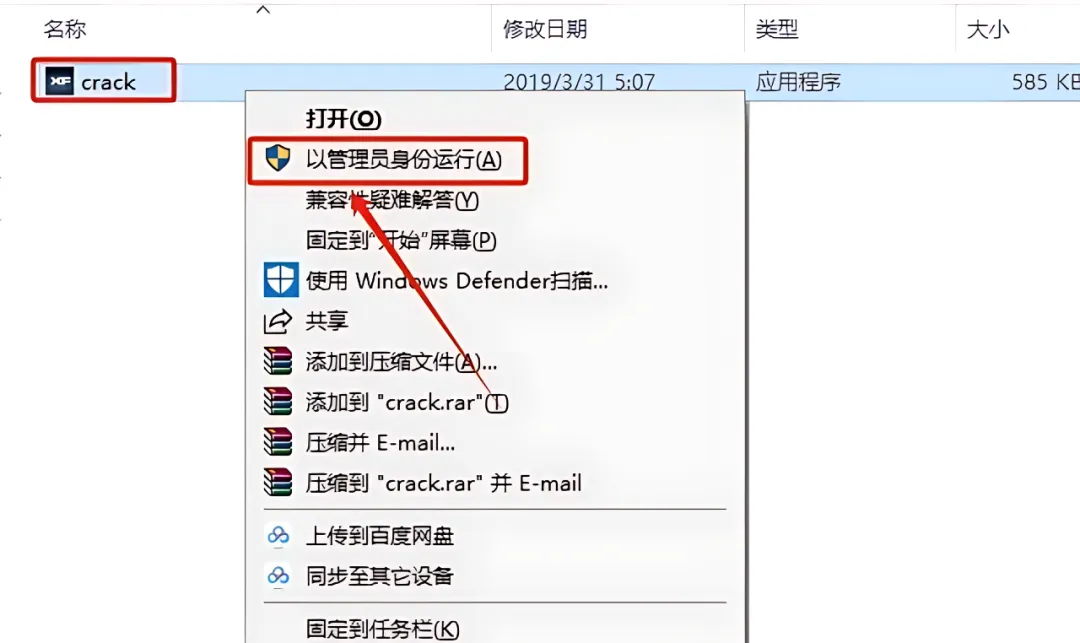Select 打开(O) from context menu
This screenshot has height=643, width=1080.
[x=343, y=118]
